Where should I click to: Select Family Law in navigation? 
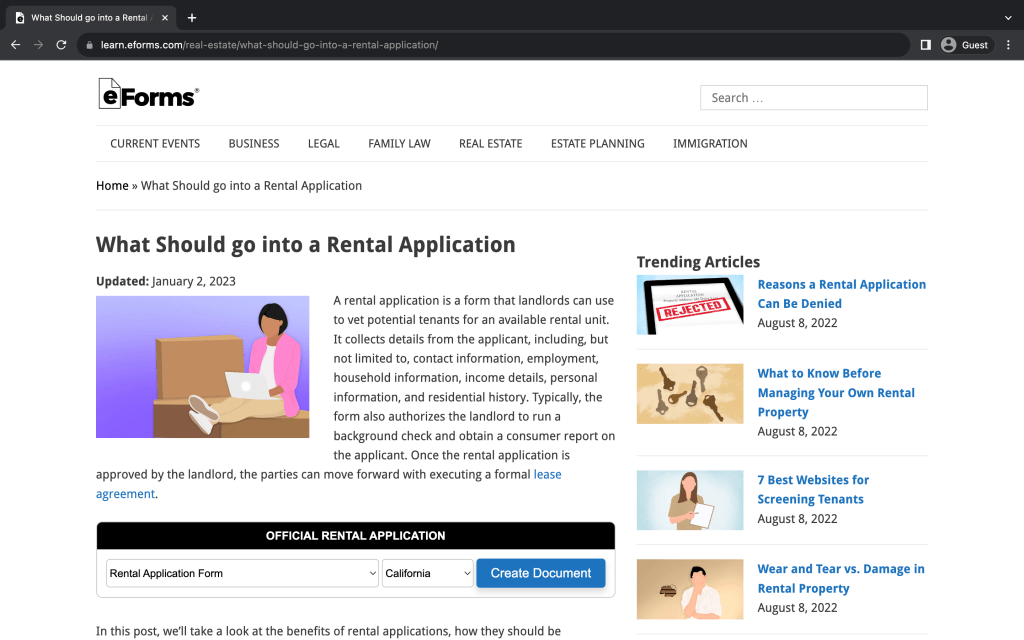[399, 143]
